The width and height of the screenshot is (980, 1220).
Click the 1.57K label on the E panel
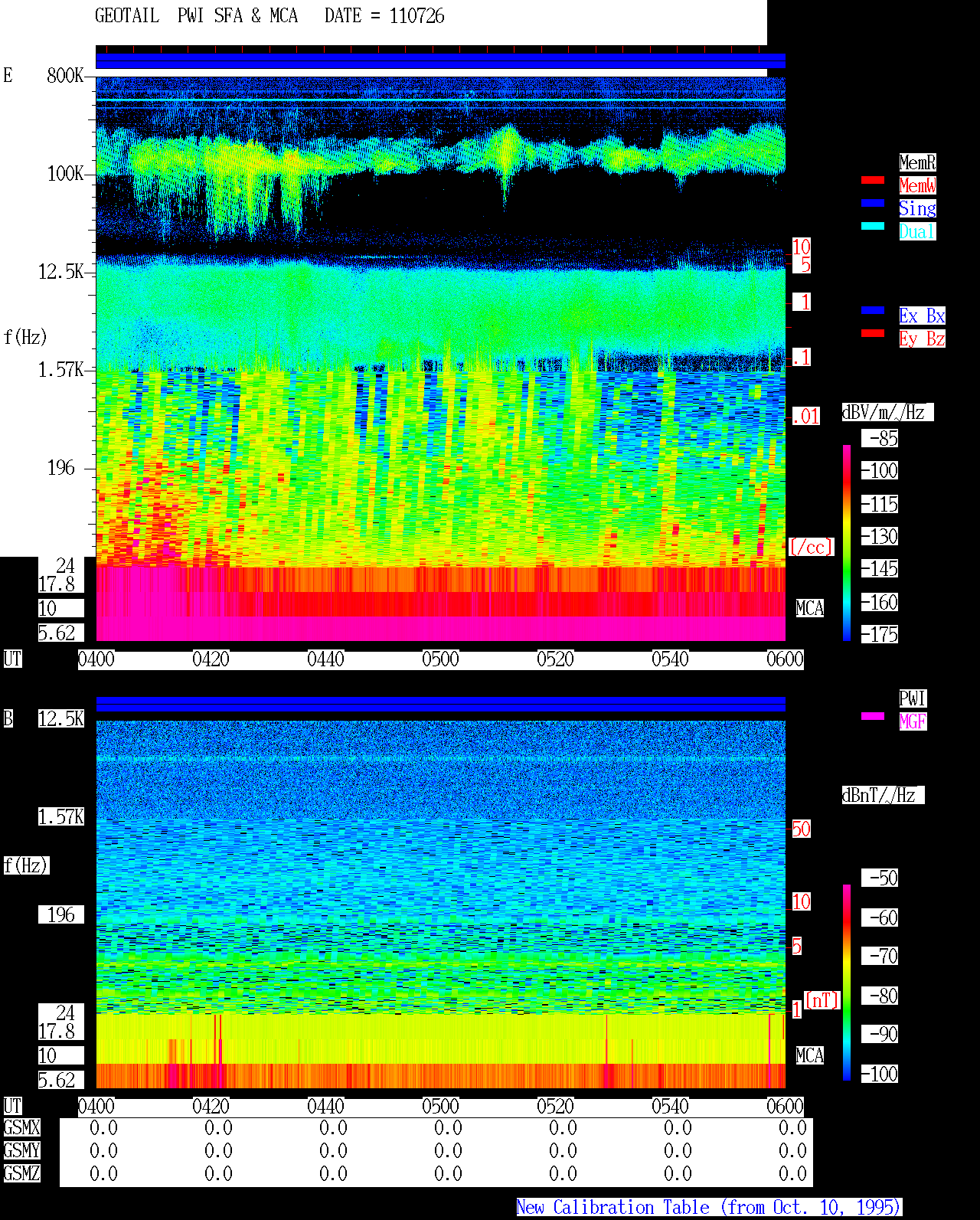tap(61, 369)
